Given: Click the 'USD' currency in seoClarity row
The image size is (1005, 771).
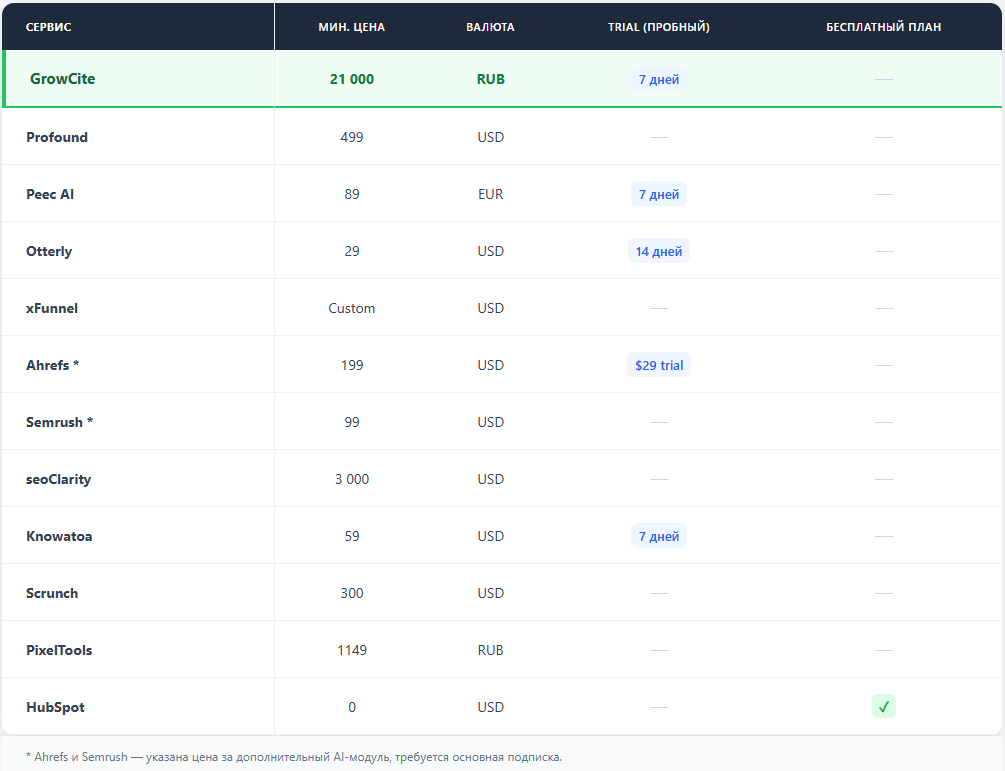Looking at the screenshot, I should pyautogui.click(x=490, y=479).
